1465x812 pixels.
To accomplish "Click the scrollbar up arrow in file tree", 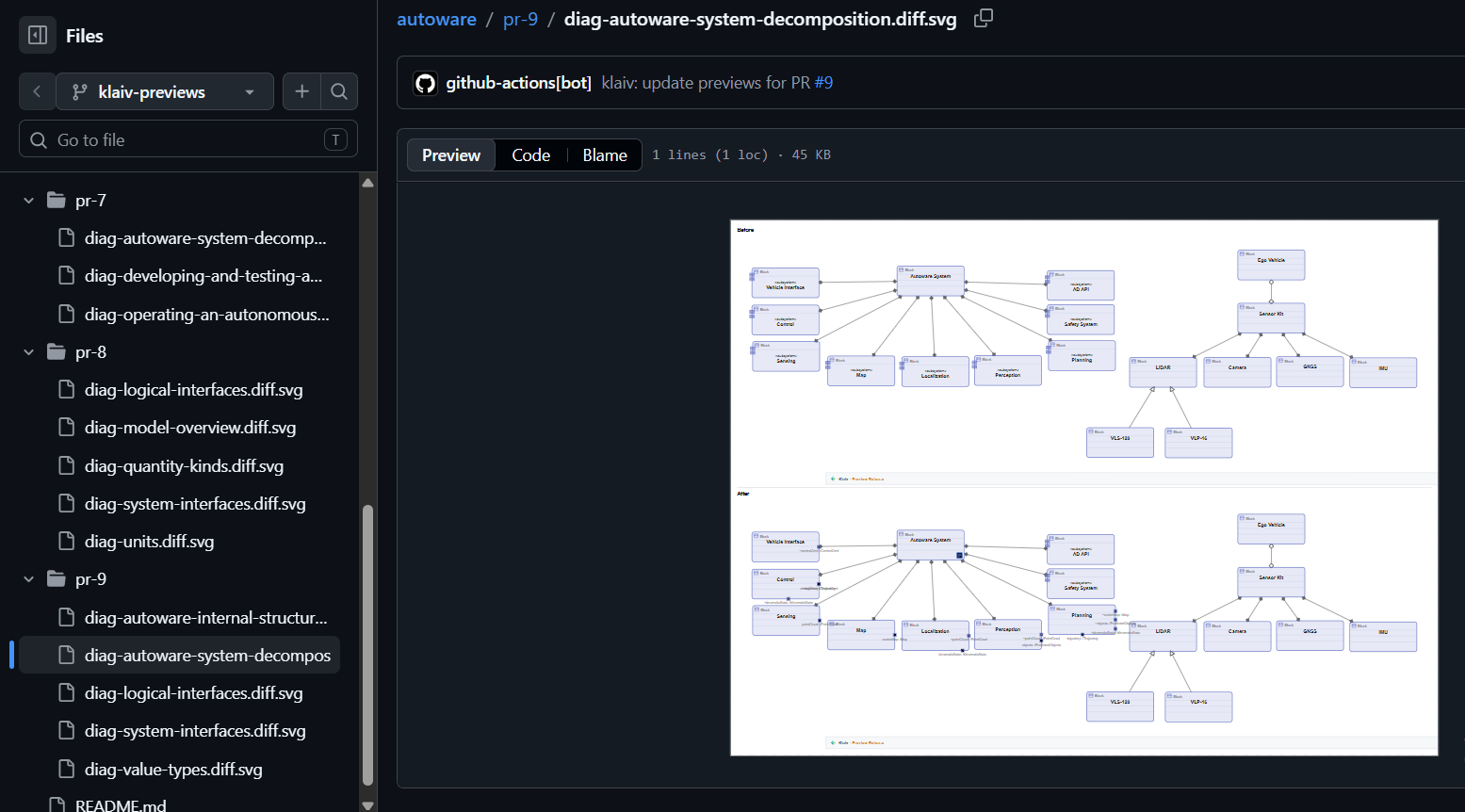I will point(367,183).
